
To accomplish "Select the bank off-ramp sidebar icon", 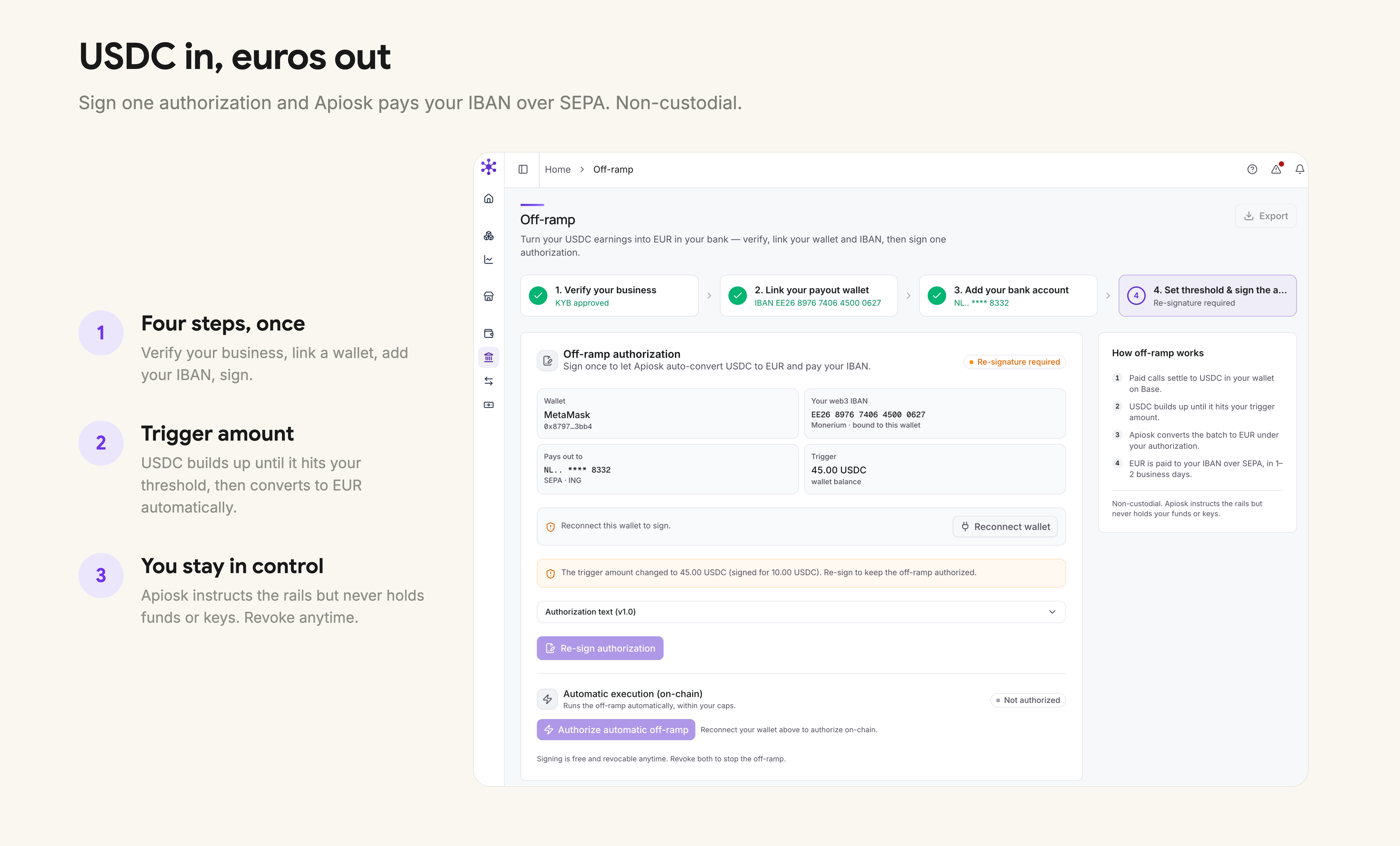I will [489, 357].
